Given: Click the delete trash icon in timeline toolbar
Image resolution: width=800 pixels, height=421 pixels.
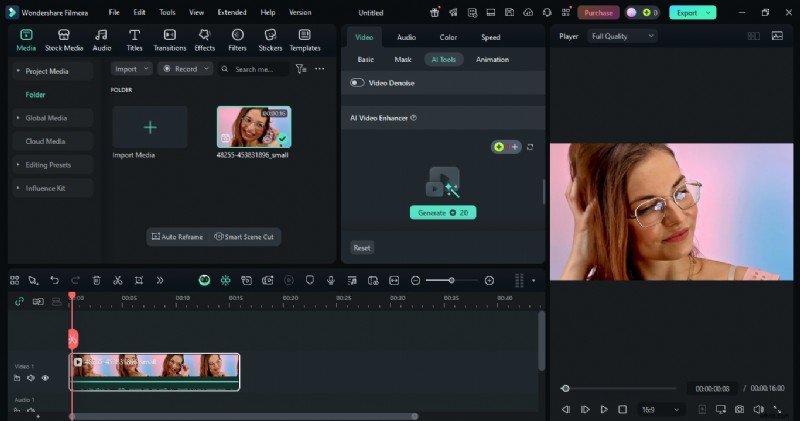Looking at the screenshot, I should pos(96,281).
